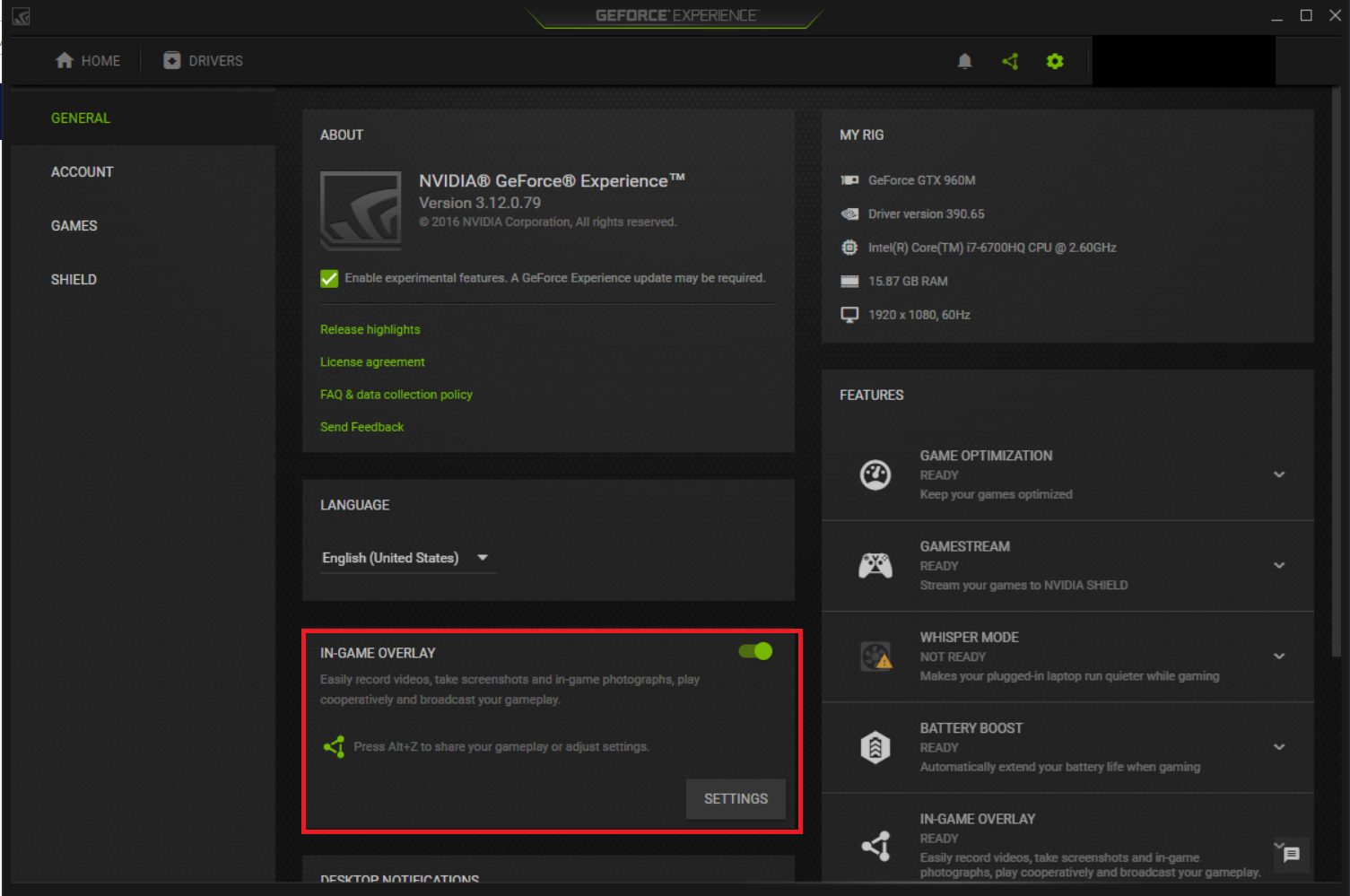Go to the HOME tab
1350x896 pixels.
[x=88, y=60]
